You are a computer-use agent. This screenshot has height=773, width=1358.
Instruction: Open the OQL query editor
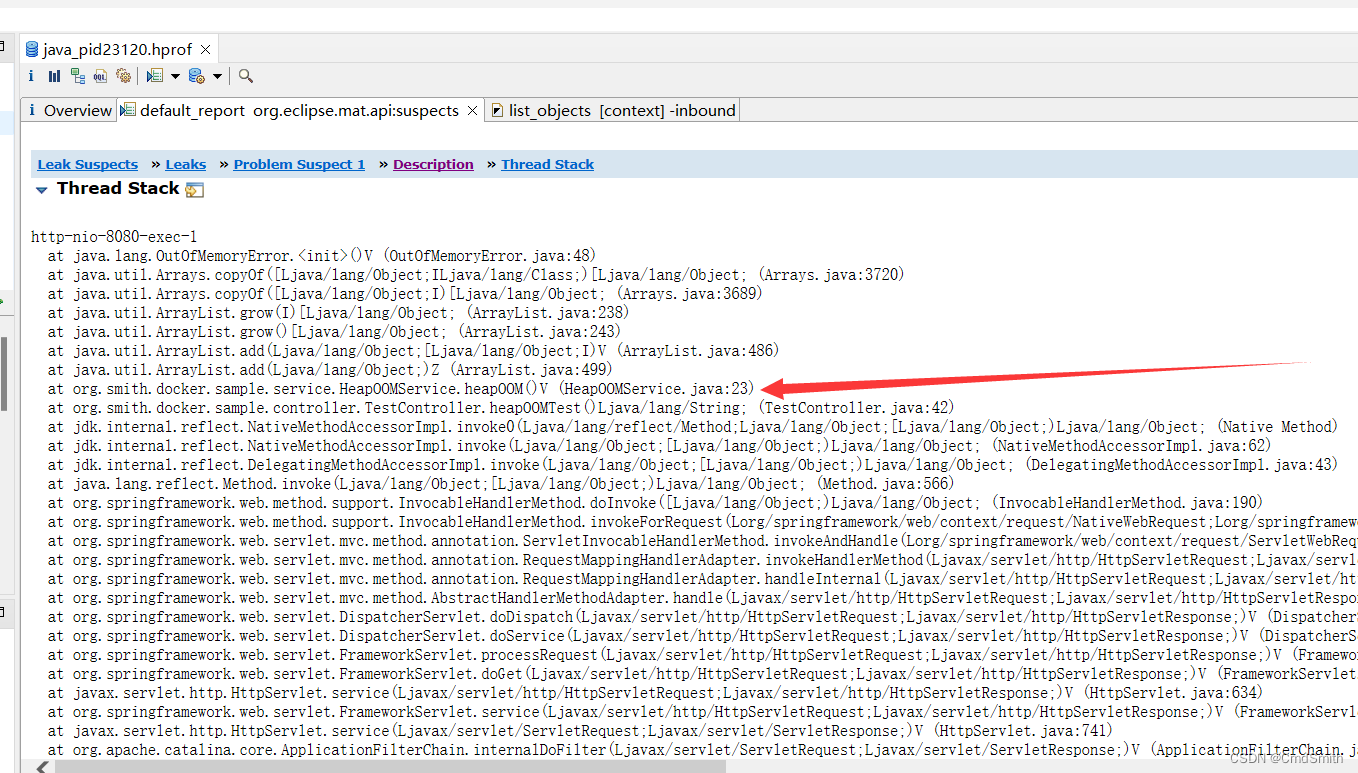pyautogui.click(x=100, y=76)
